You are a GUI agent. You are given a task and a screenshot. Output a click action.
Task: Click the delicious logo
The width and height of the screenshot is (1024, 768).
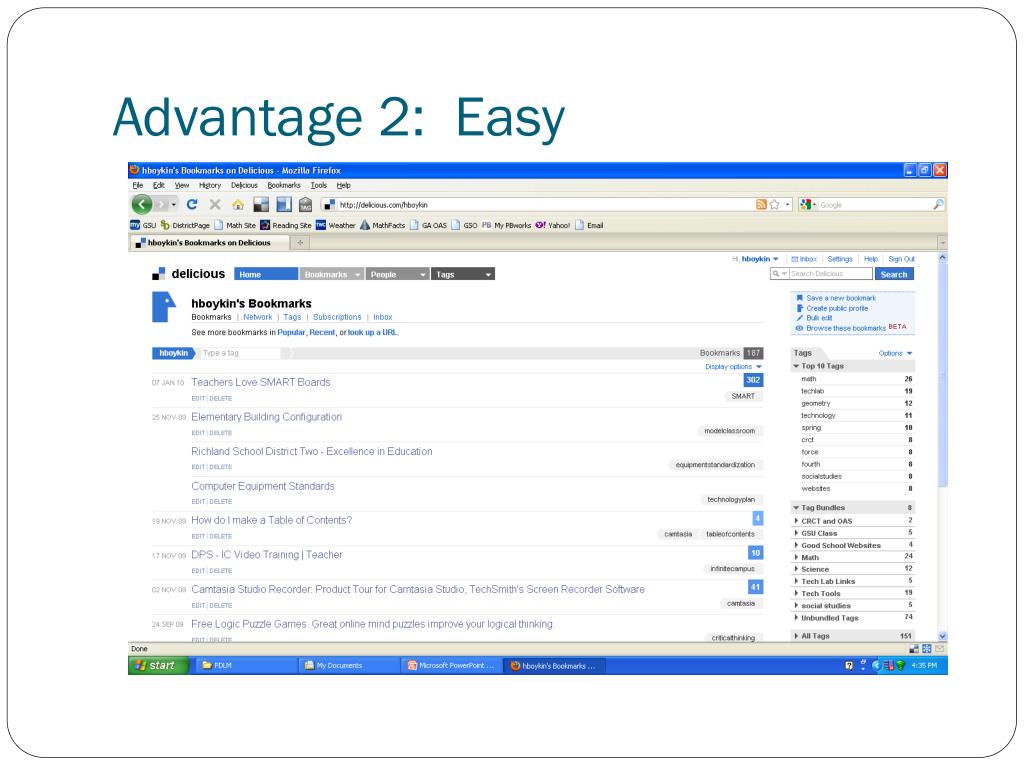point(189,274)
